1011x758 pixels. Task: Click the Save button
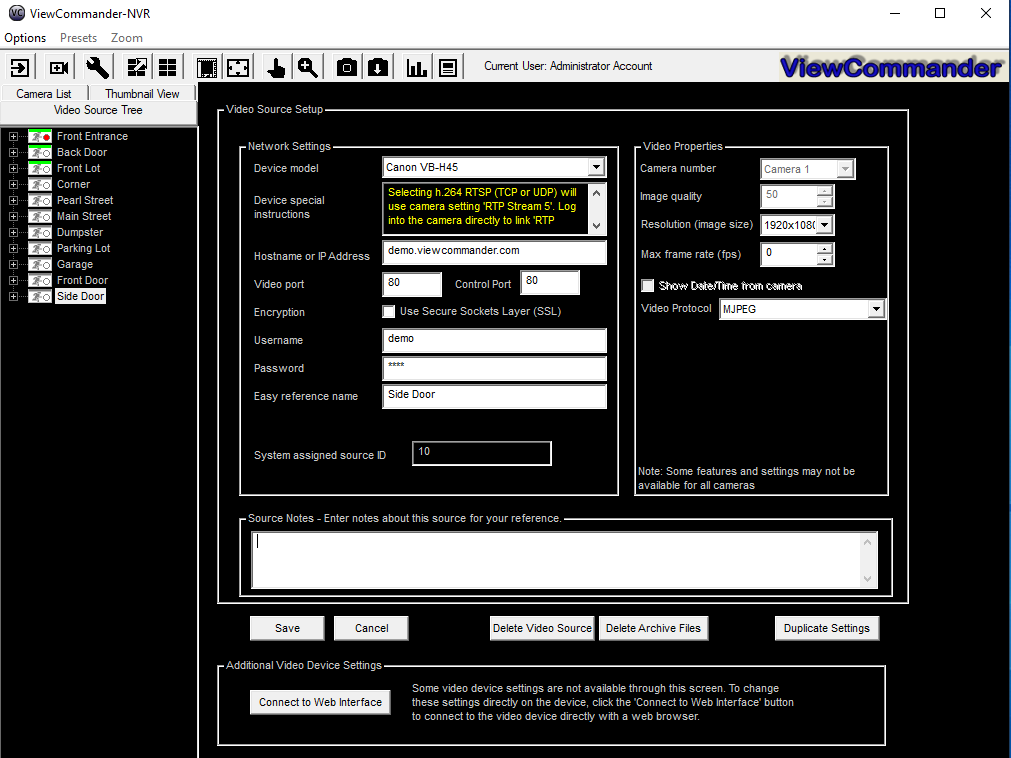[x=287, y=628]
